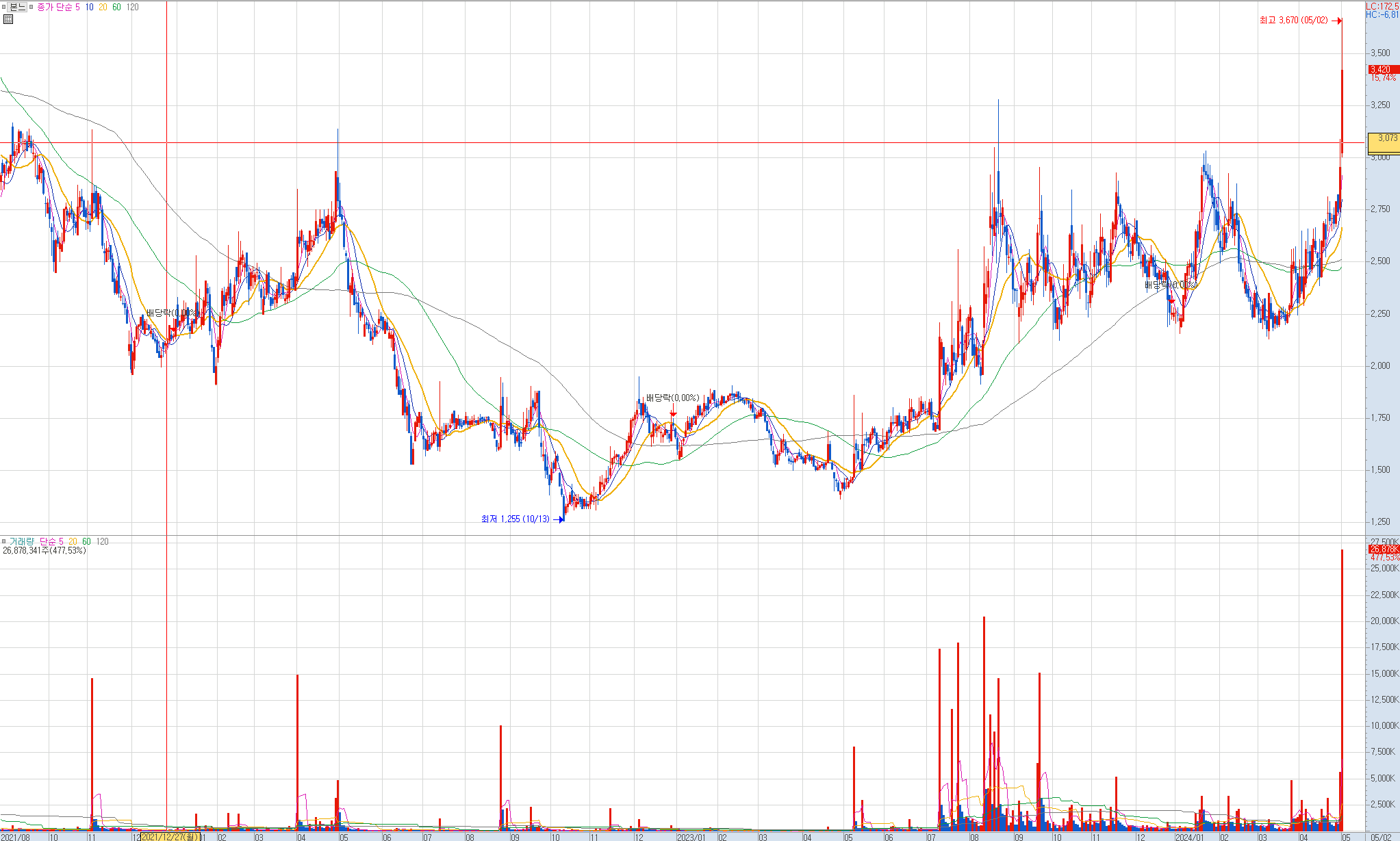
Task: Click the red 26,878K volume axis tag
Action: pyautogui.click(x=1384, y=549)
